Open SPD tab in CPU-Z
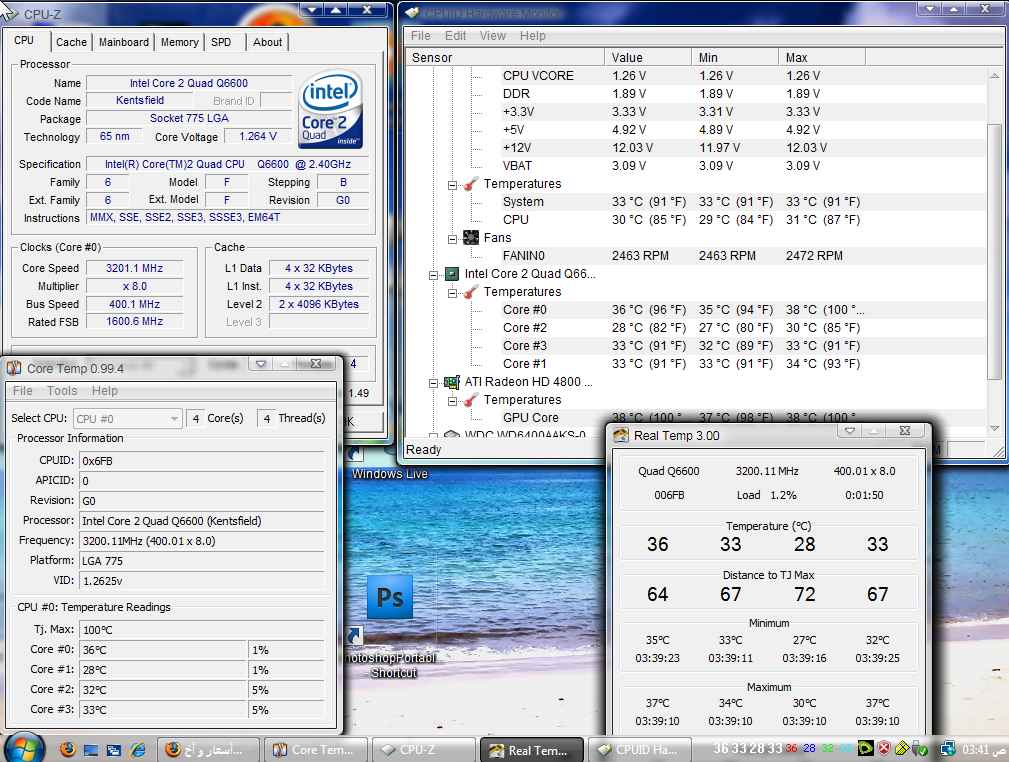The height and width of the screenshot is (762, 1009). tap(221, 42)
